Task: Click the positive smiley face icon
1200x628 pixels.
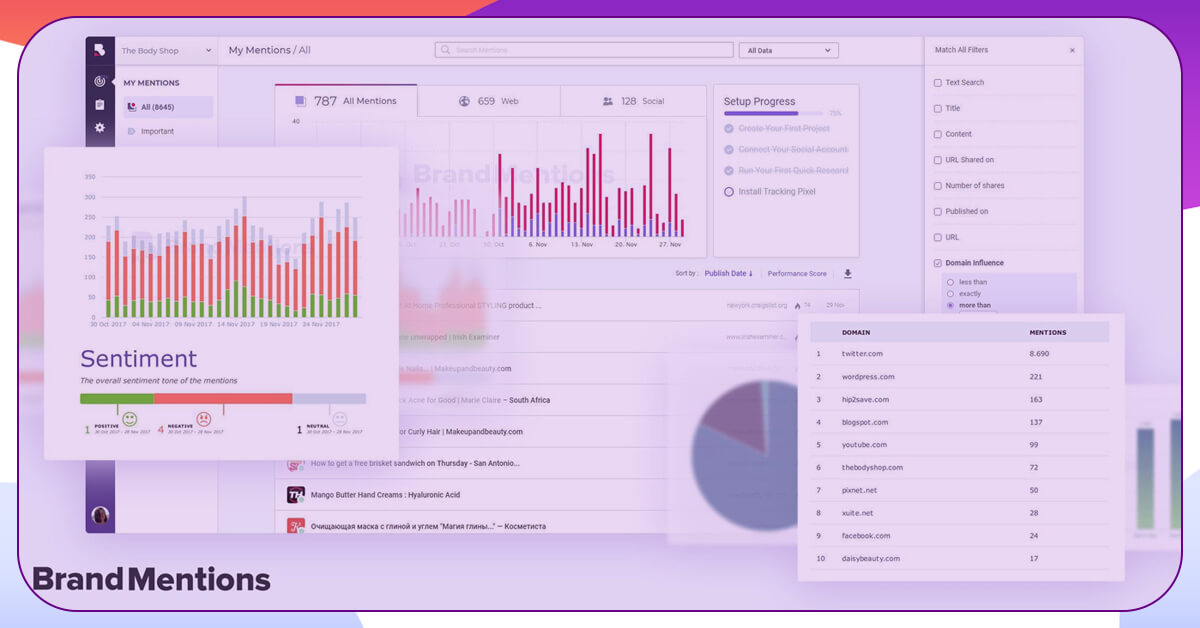Action: [x=130, y=419]
